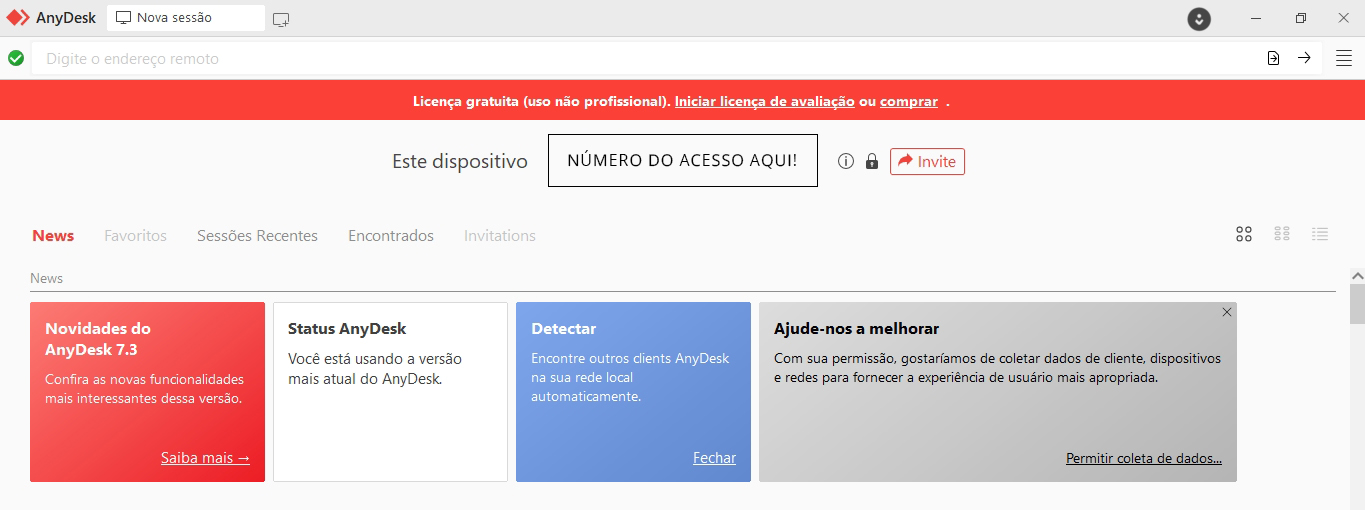Click the Detectar card title
Viewport: 1365px width, 510px height.
[564, 328]
